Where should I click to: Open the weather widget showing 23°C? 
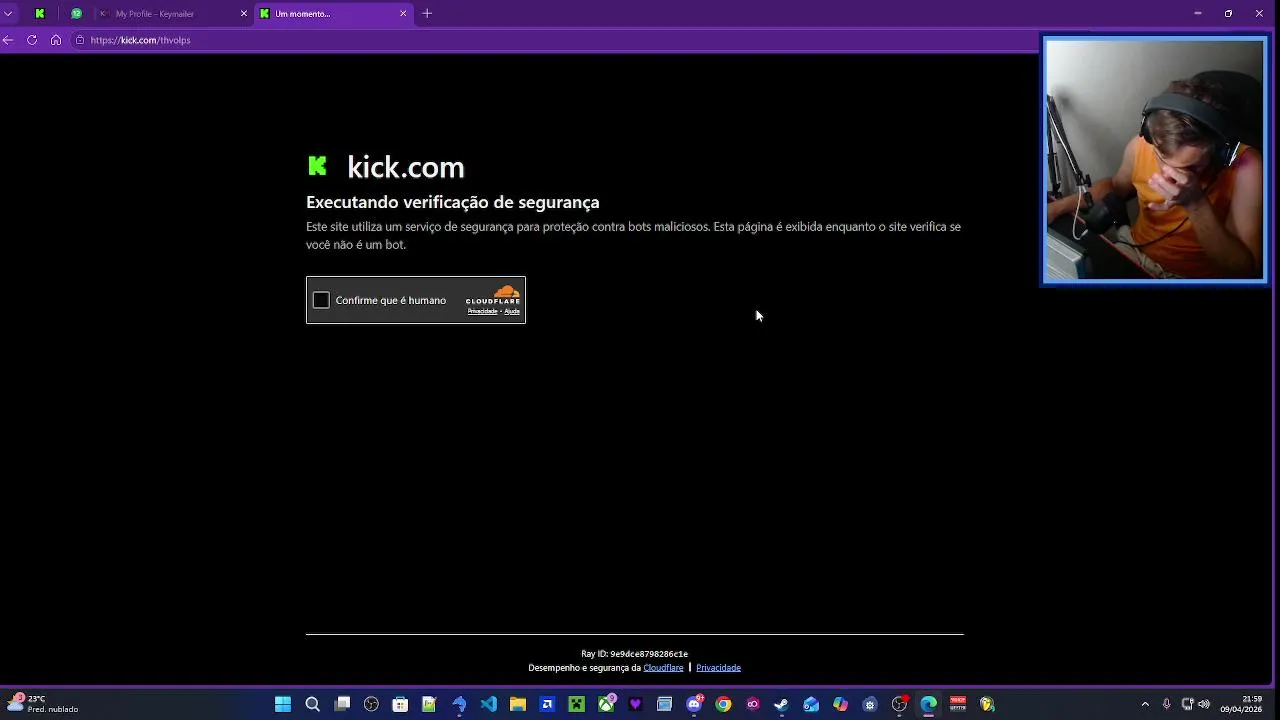click(x=42, y=704)
